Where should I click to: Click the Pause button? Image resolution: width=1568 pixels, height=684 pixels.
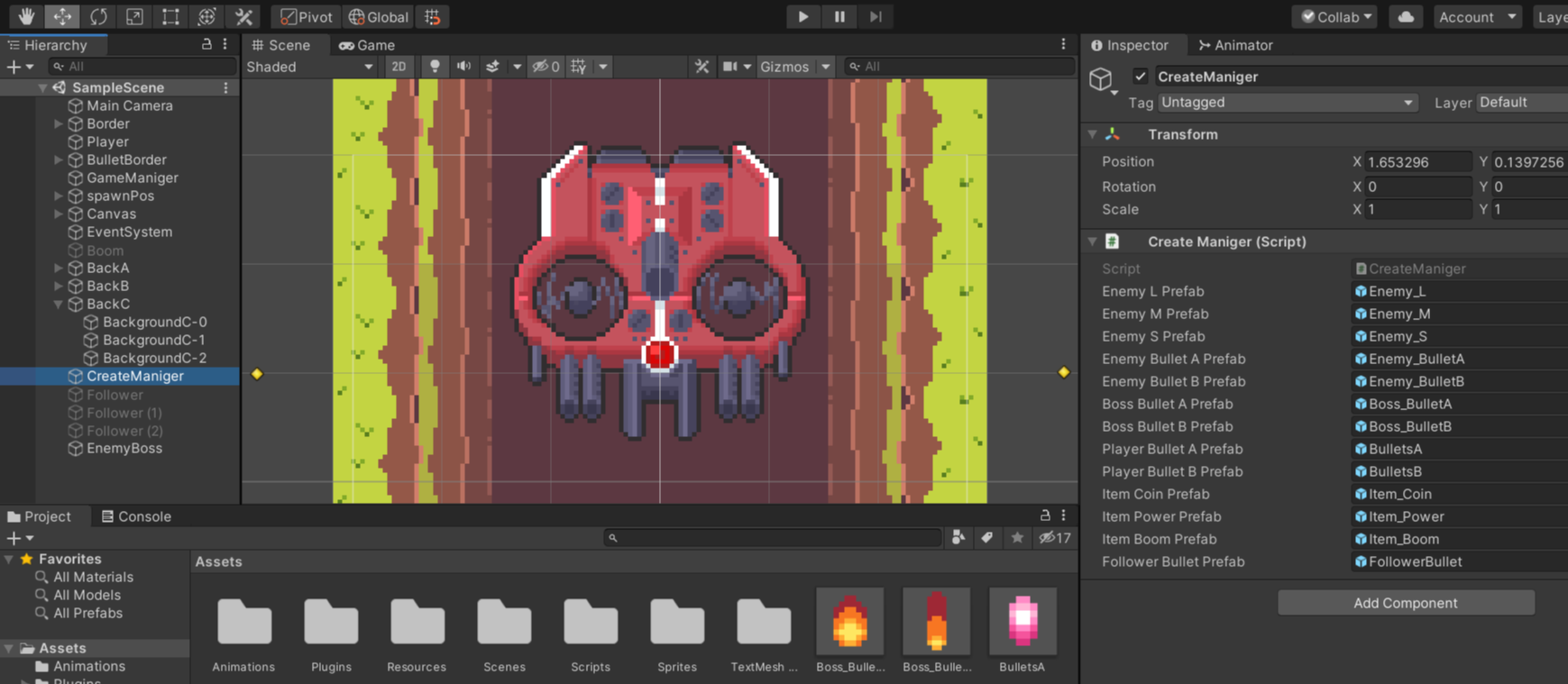(839, 16)
